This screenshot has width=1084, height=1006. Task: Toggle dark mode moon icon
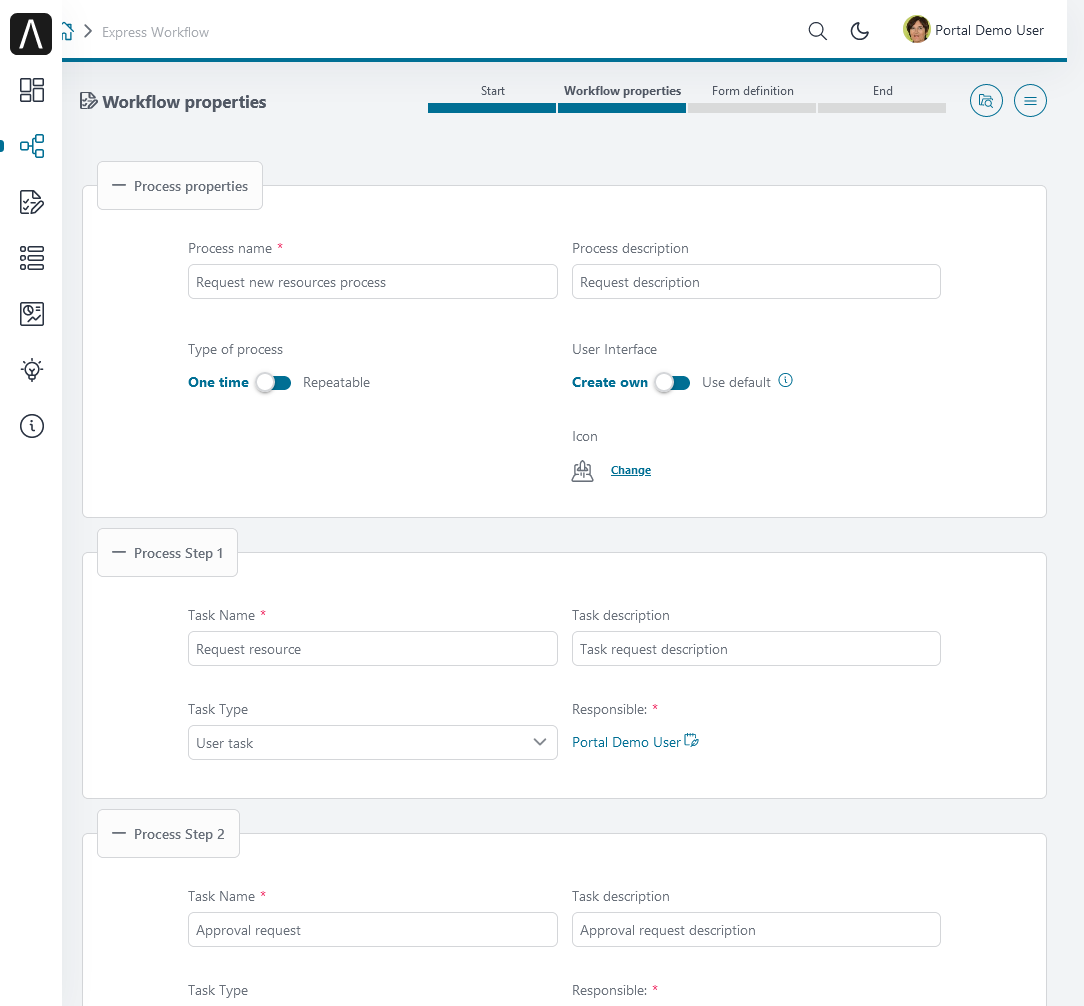pyautogui.click(x=859, y=31)
